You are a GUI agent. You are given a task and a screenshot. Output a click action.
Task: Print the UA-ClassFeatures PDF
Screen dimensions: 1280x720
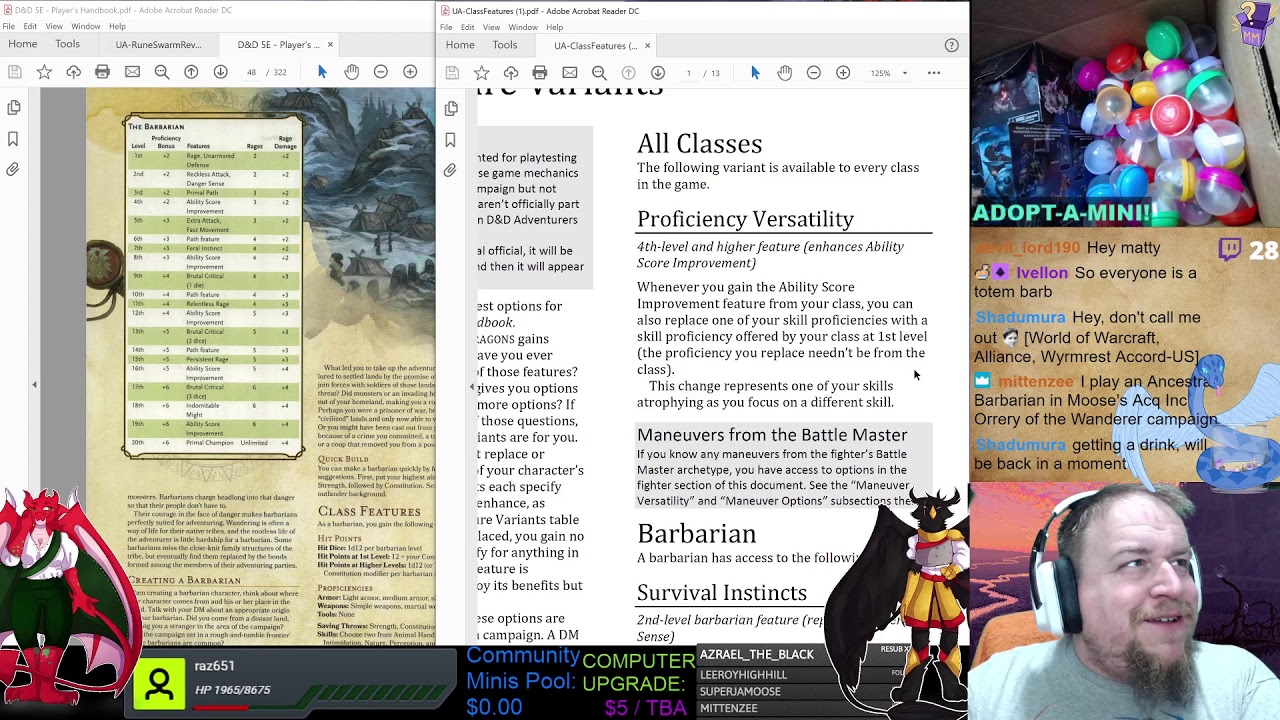tap(540, 72)
